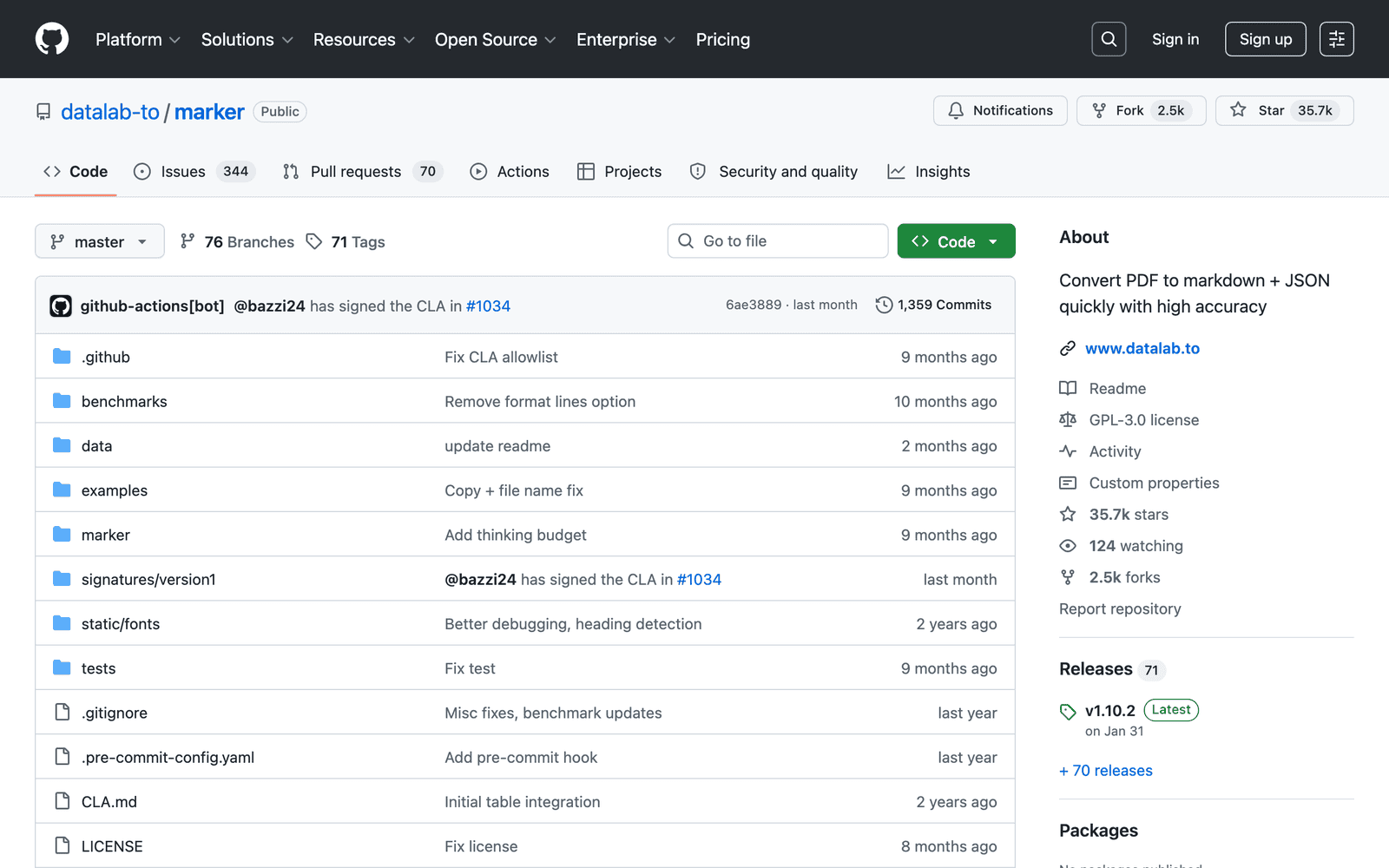This screenshot has height=868, width=1389.
Task: Open the signatures/version1 folder
Action: pyautogui.click(x=148, y=579)
